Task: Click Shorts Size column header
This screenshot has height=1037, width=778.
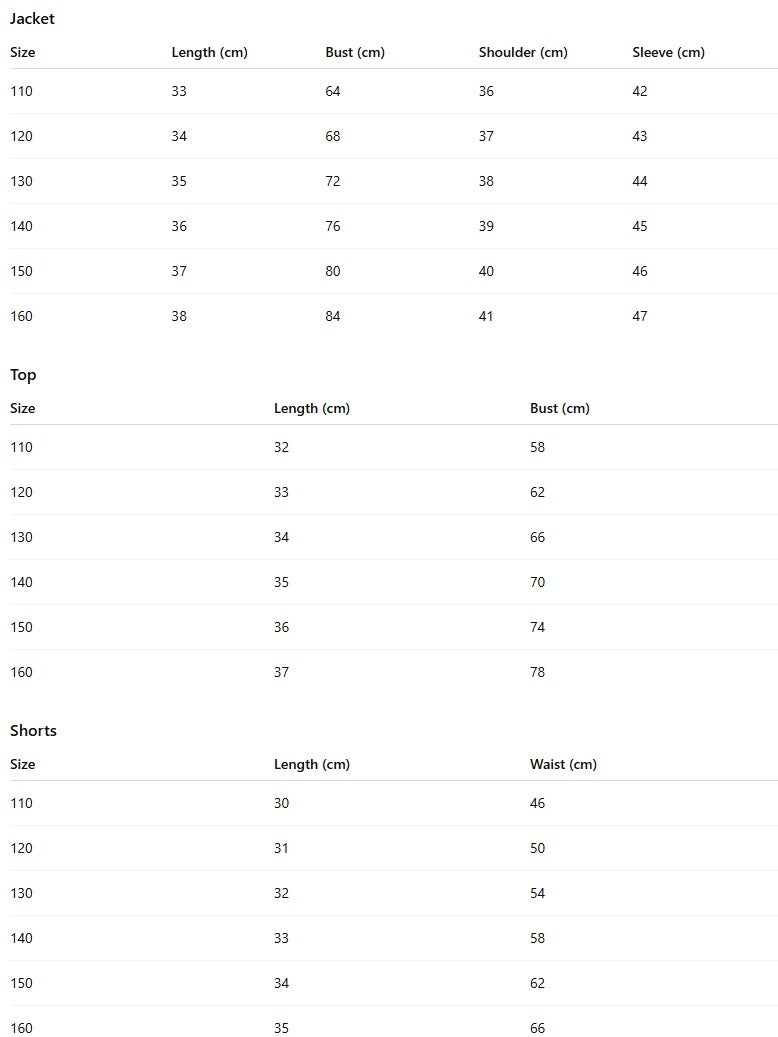Action: point(22,765)
